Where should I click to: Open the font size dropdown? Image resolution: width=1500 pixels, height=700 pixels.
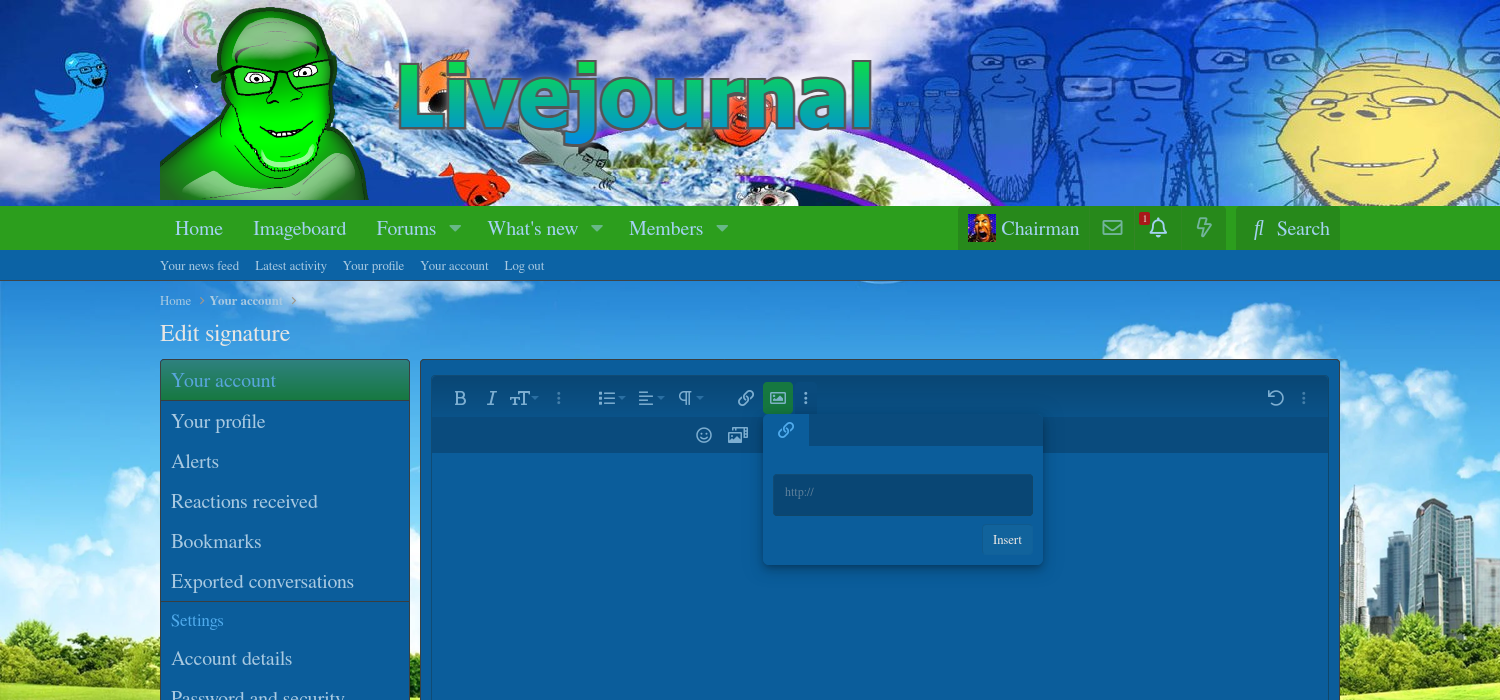pos(524,398)
